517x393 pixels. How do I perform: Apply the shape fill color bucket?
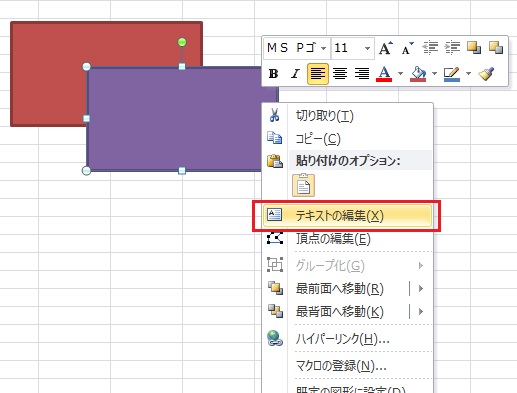coord(418,74)
